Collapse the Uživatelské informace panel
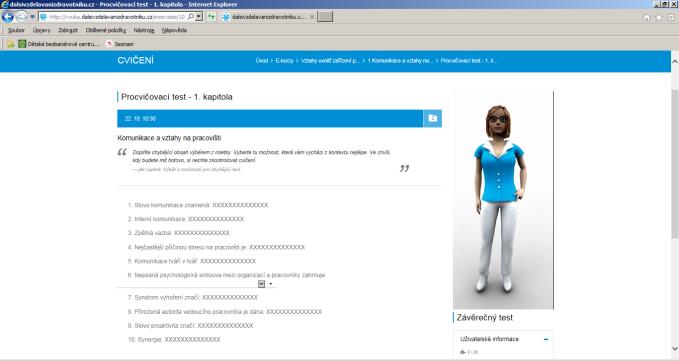 pyautogui.click(x=546, y=339)
